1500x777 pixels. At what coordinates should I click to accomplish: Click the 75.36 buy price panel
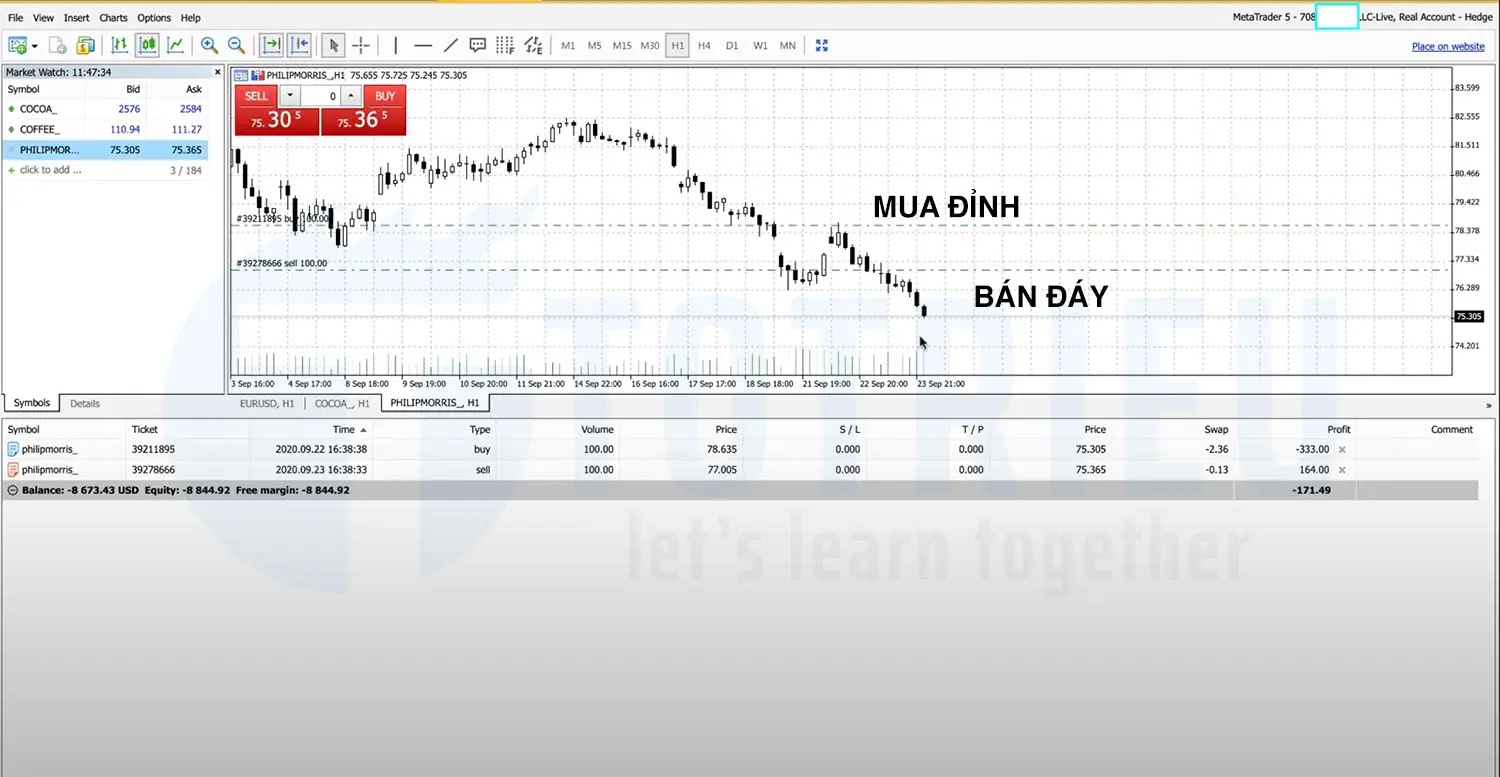point(364,120)
